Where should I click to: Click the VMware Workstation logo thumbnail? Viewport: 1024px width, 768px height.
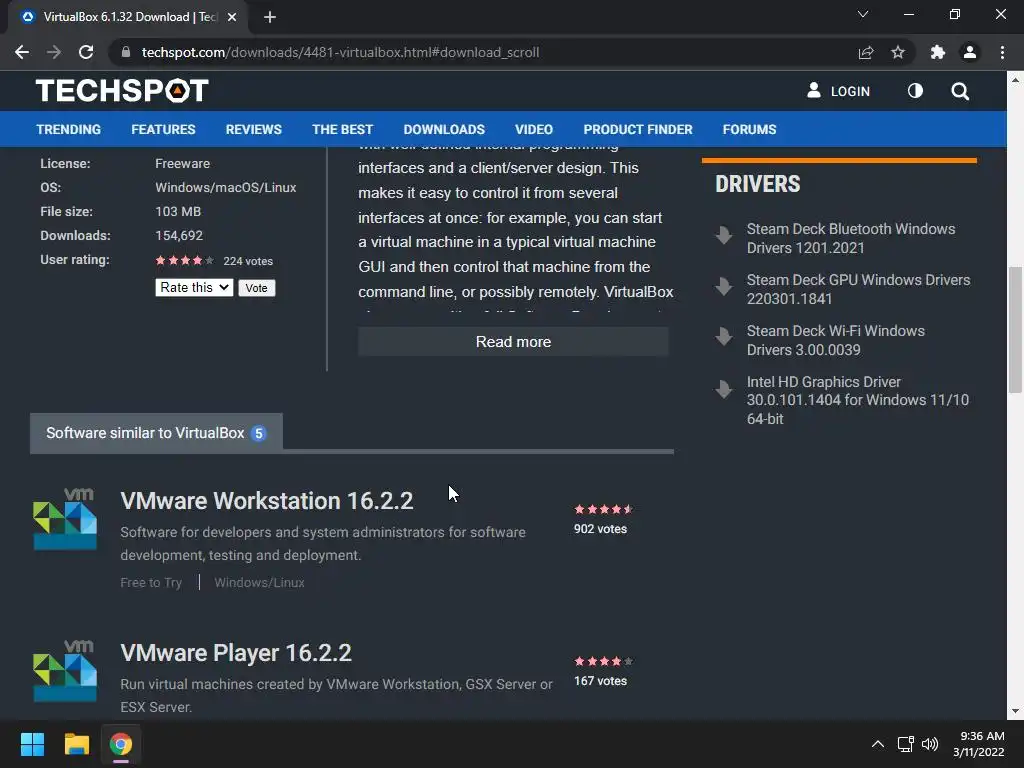[x=65, y=519]
